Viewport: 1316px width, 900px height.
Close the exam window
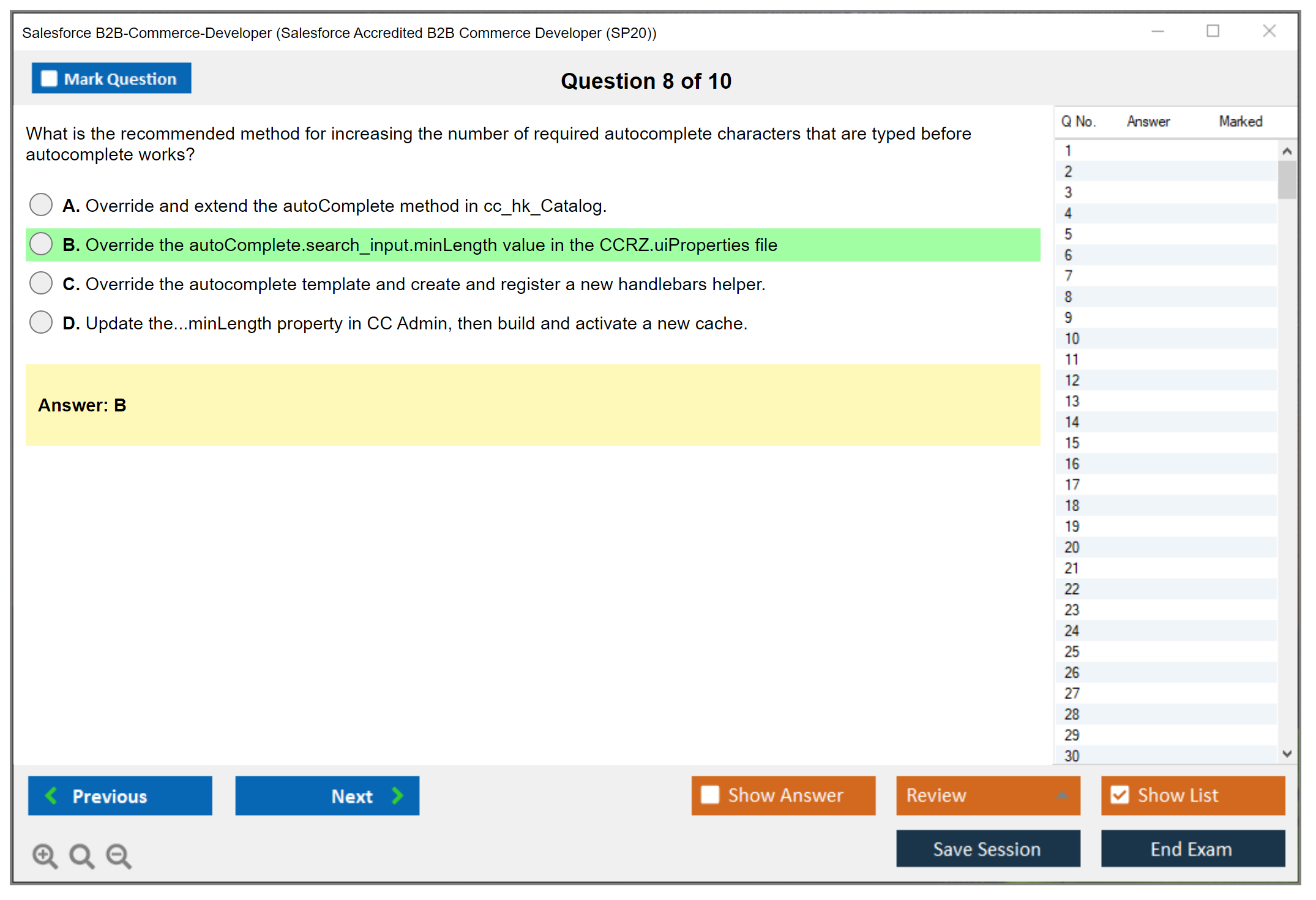click(x=1269, y=31)
